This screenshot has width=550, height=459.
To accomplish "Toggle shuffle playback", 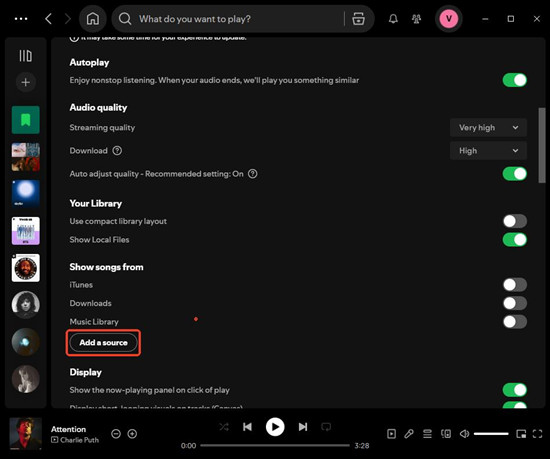I will 224,427.
